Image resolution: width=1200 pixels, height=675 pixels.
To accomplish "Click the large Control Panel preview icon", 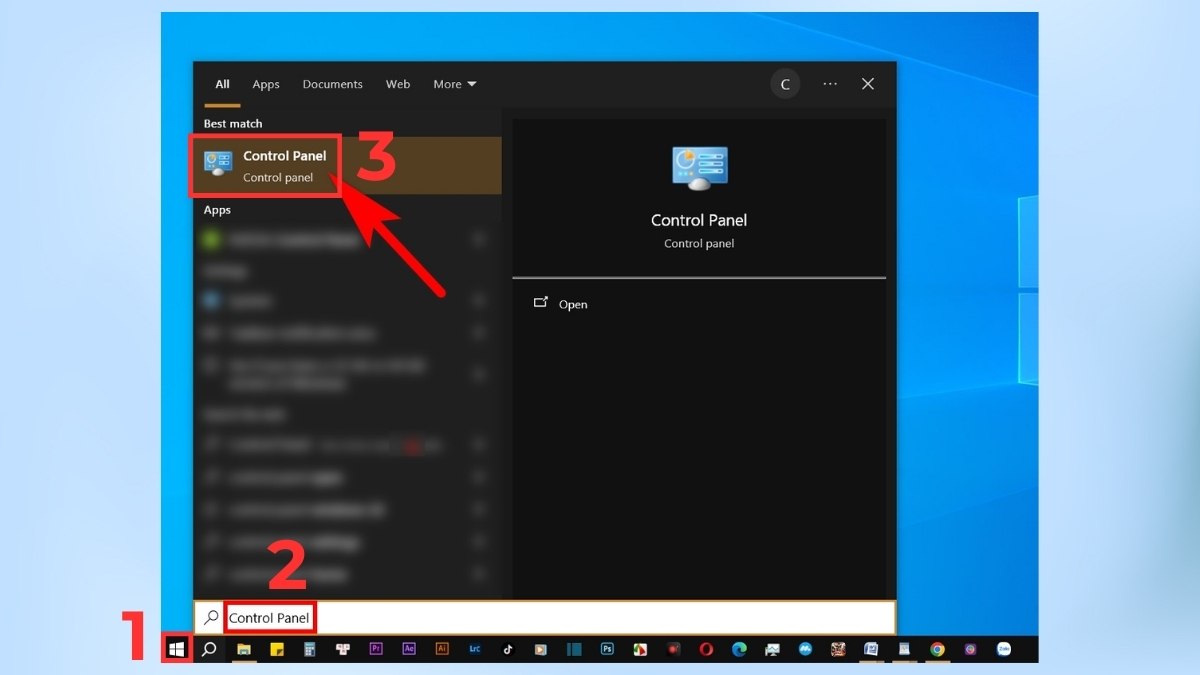I will pos(699,168).
